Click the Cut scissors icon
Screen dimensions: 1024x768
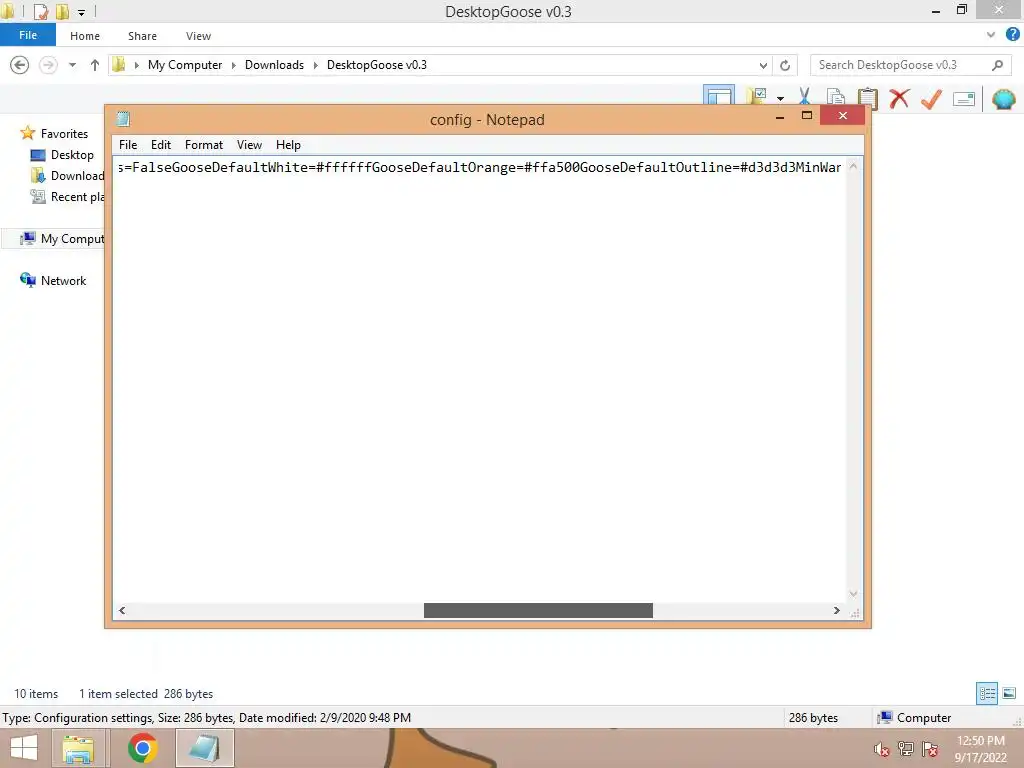tap(804, 98)
